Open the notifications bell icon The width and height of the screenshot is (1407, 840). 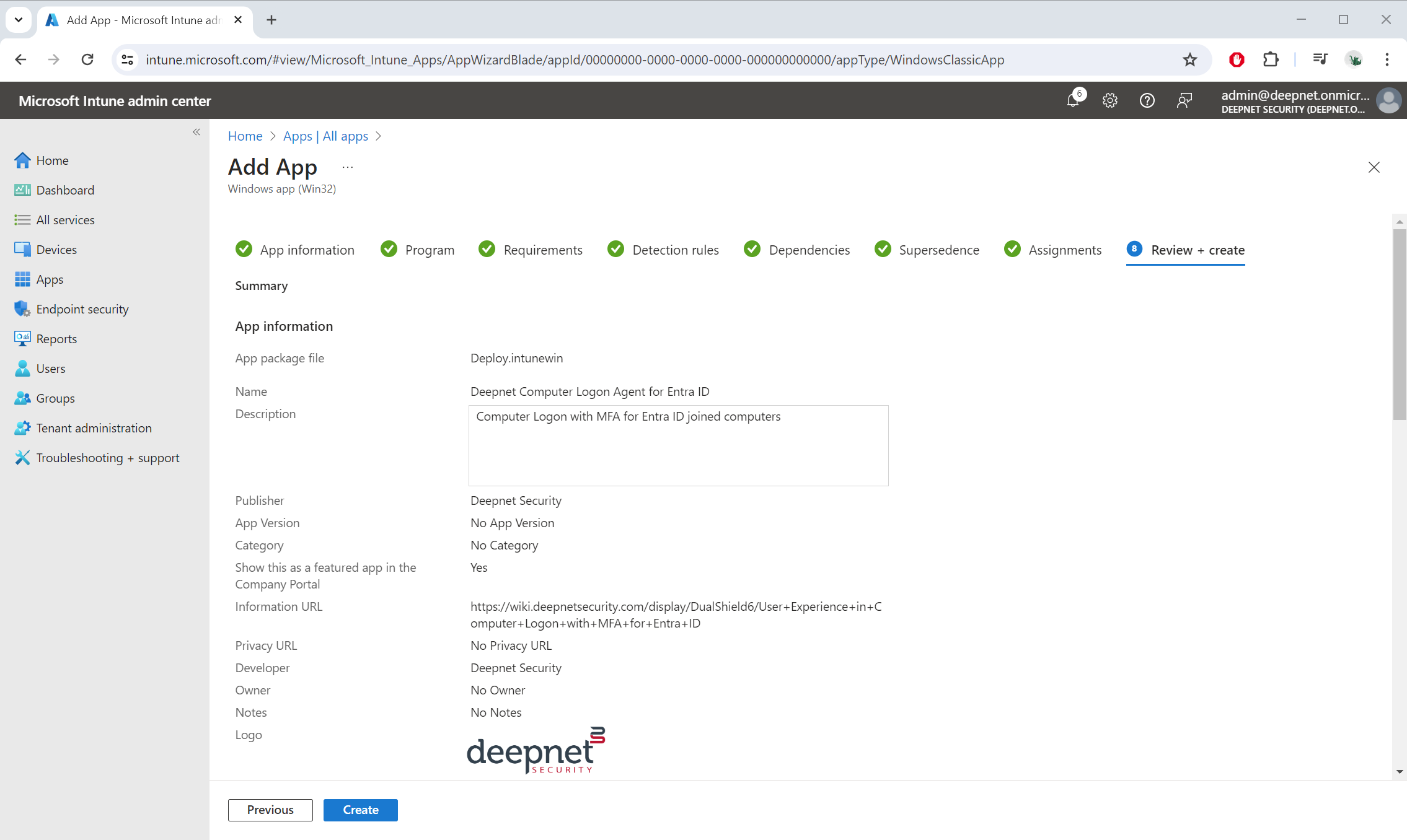point(1073,100)
